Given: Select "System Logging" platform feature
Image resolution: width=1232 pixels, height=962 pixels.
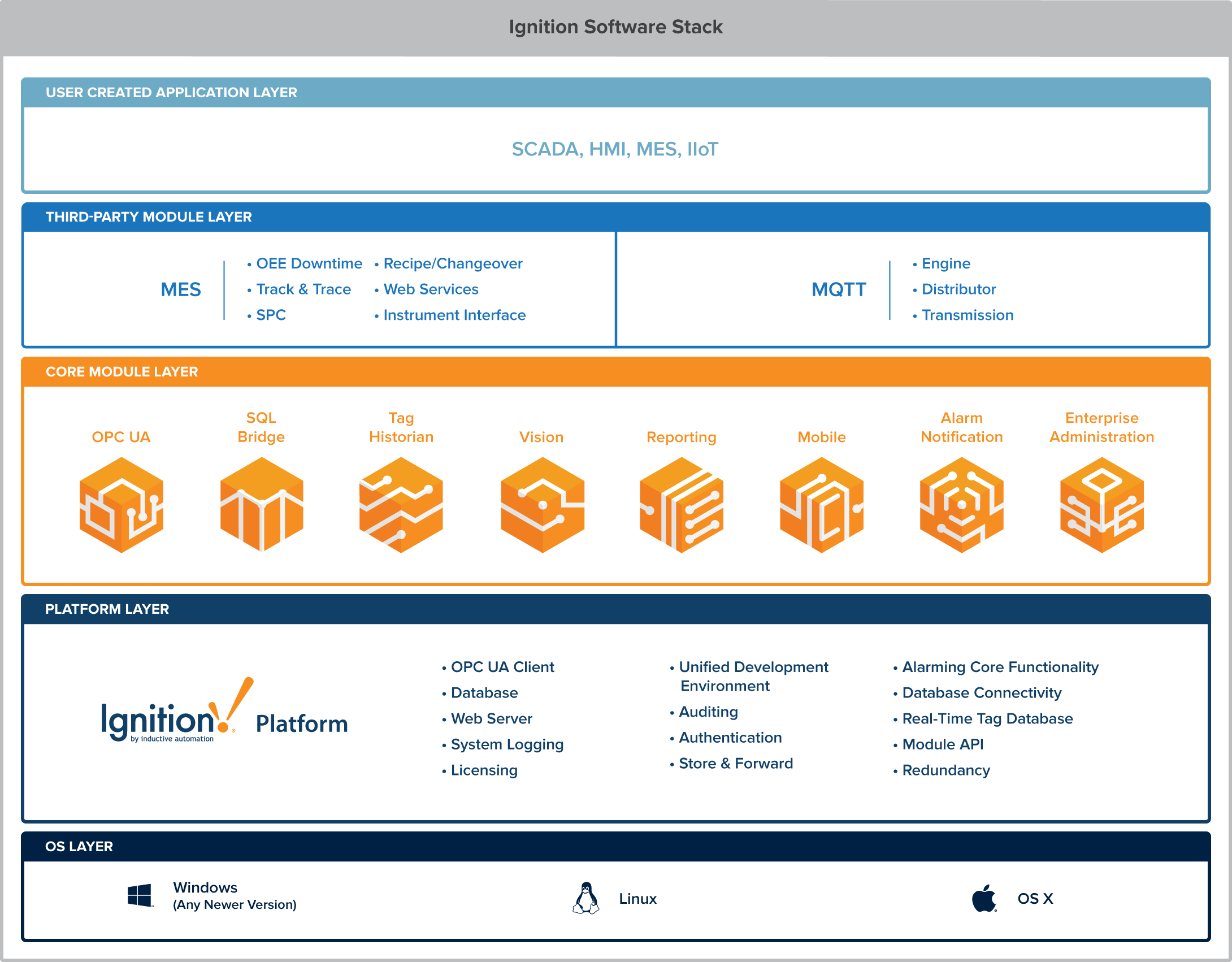Looking at the screenshot, I should click(507, 745).
